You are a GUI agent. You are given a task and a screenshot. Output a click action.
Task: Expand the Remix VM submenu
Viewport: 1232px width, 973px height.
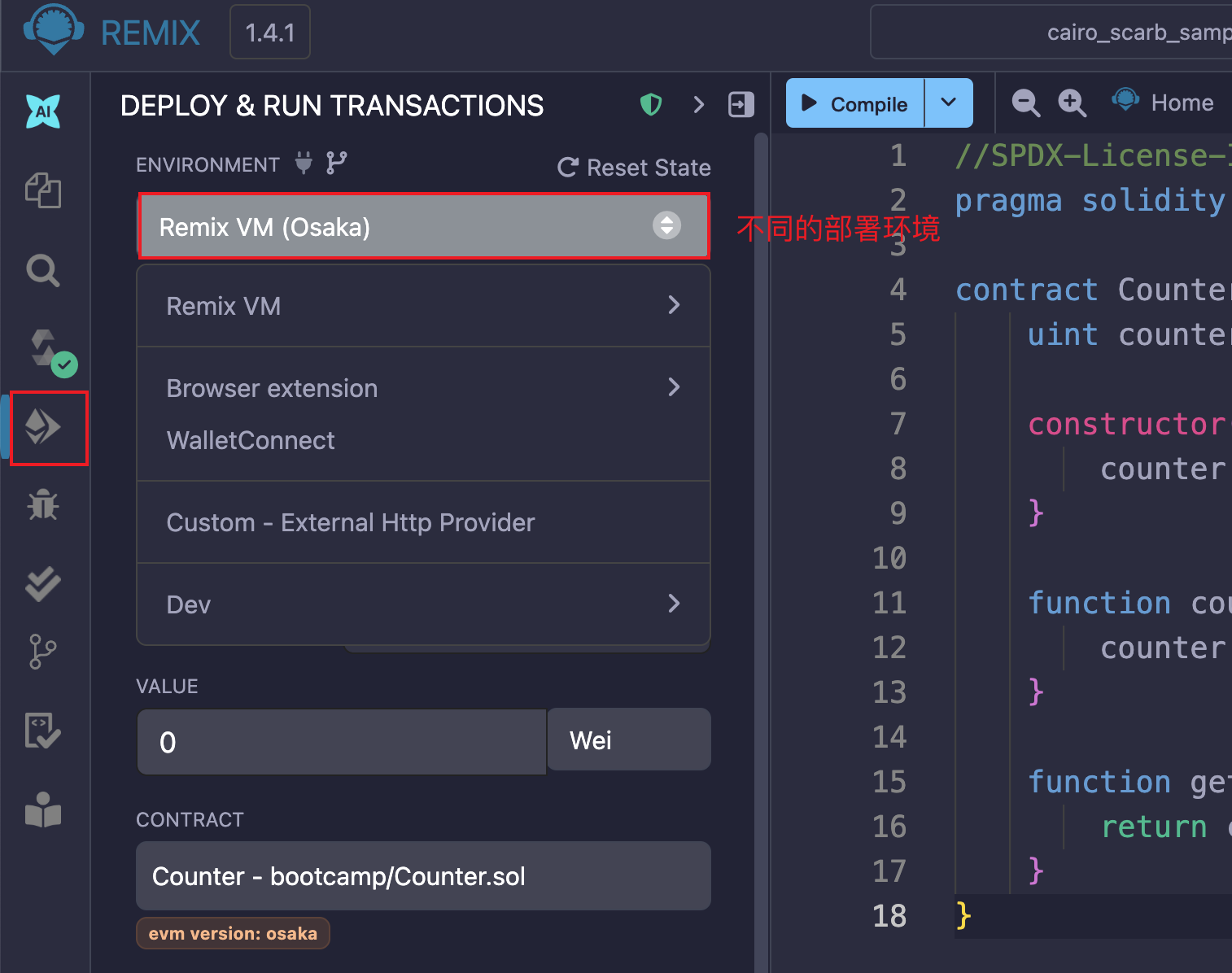[423, 306]
